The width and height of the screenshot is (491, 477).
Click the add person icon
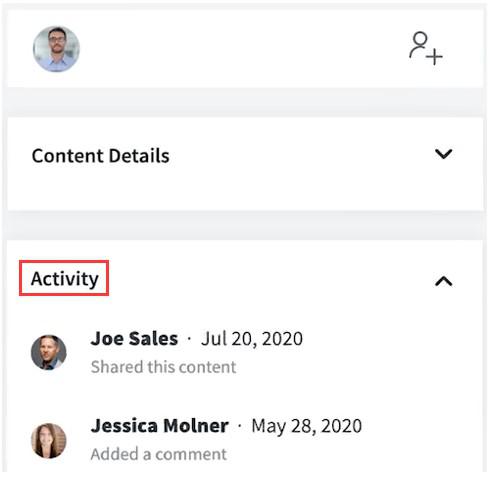[426, 48]
